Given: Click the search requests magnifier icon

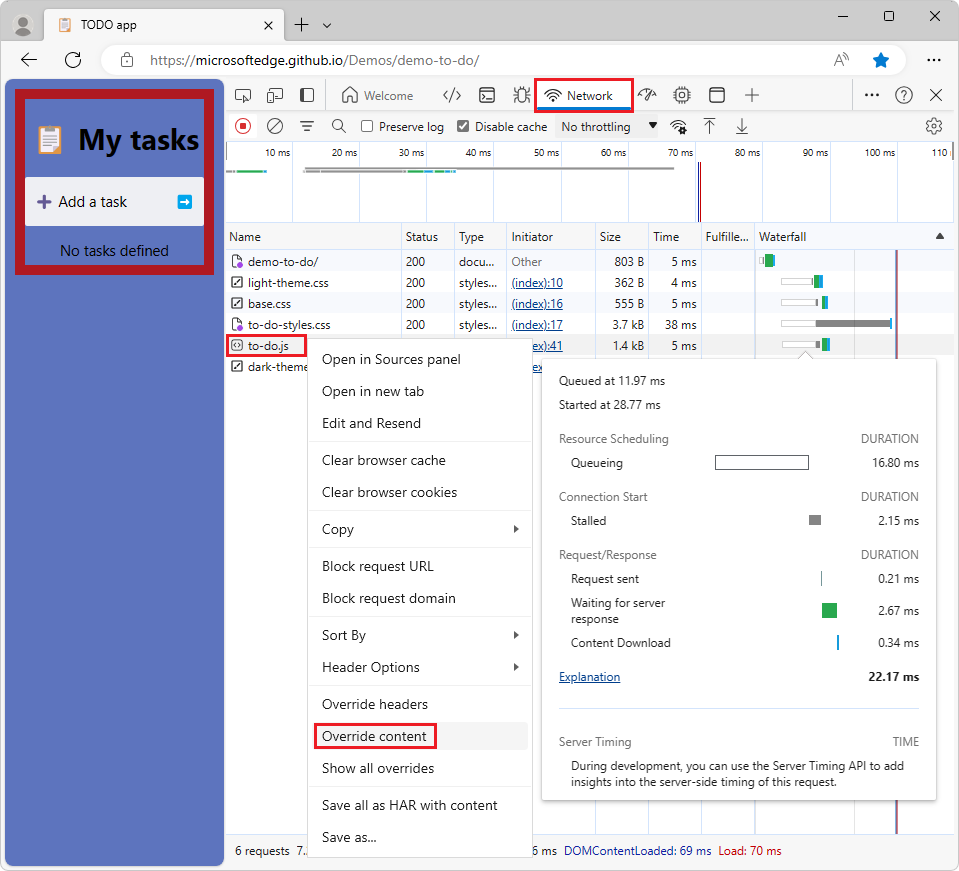Looking at the screenshot, I should pos(340,126).
